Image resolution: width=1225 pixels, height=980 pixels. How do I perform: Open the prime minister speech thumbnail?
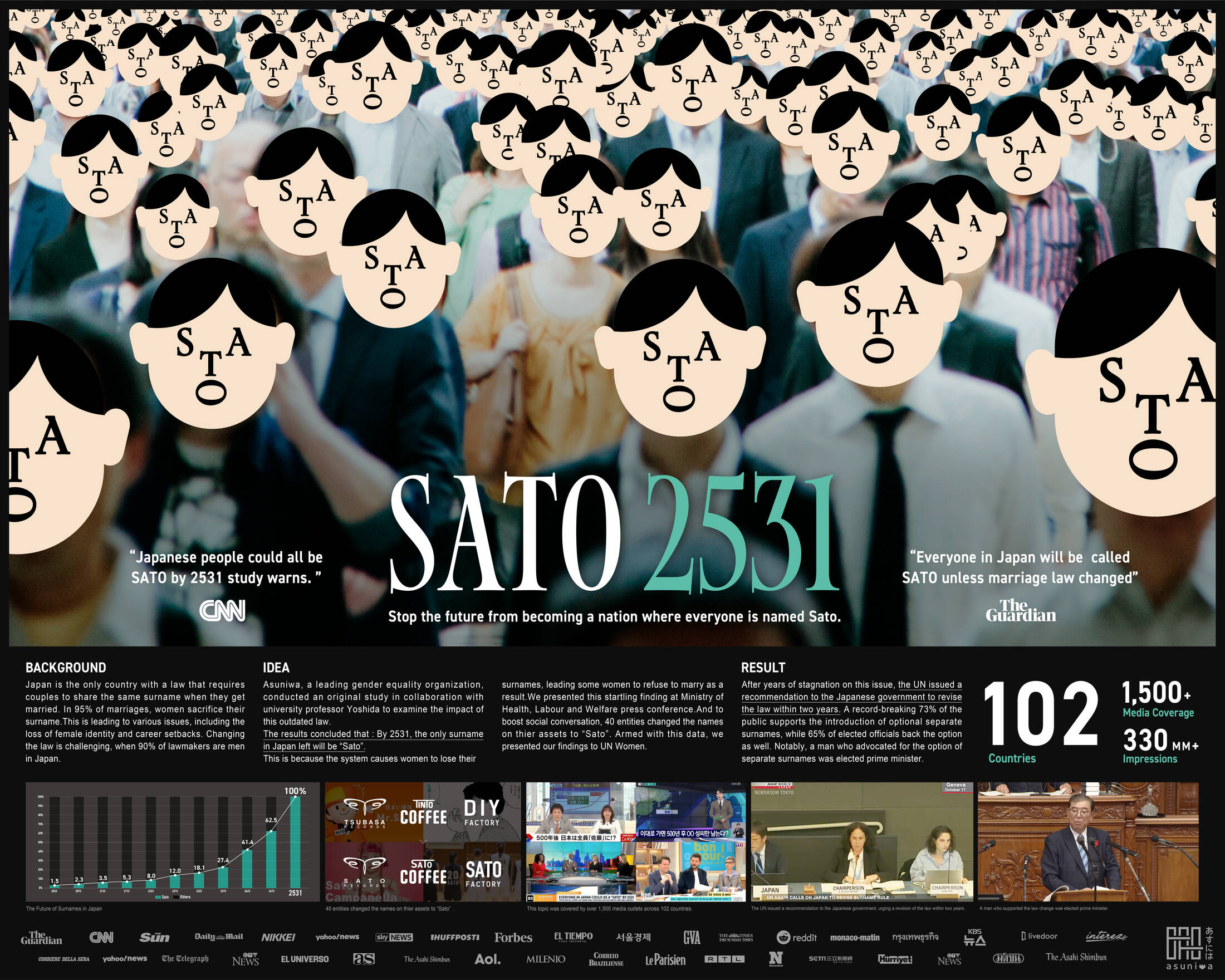1087,841
